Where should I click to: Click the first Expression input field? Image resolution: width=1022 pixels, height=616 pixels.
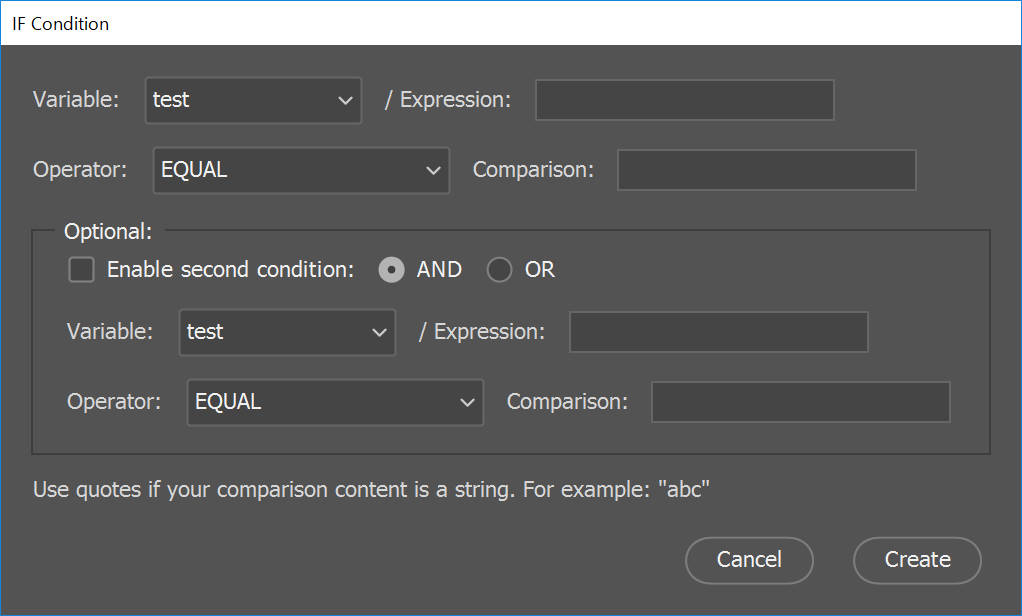(684, 100)
